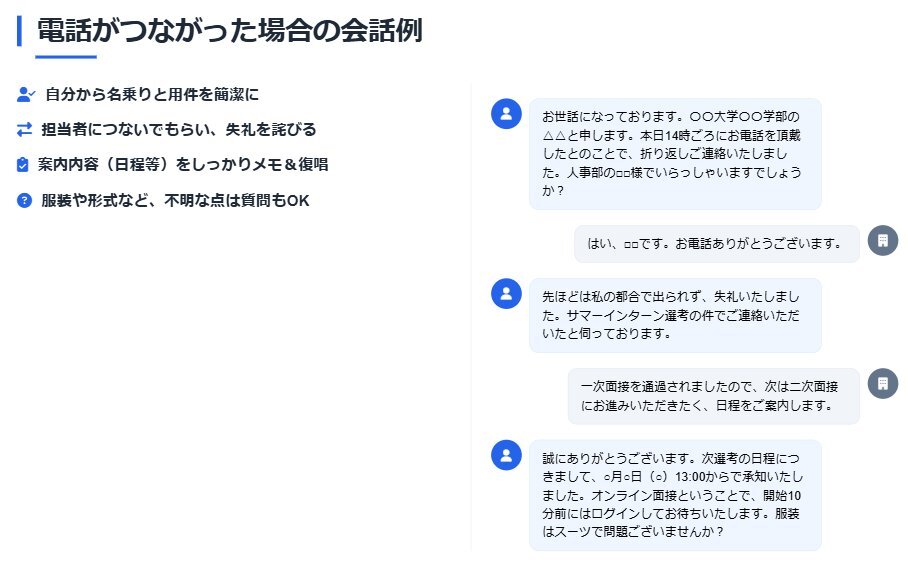Select the text 自分から名乗りと用件を簡潔に

click(152, 94)
